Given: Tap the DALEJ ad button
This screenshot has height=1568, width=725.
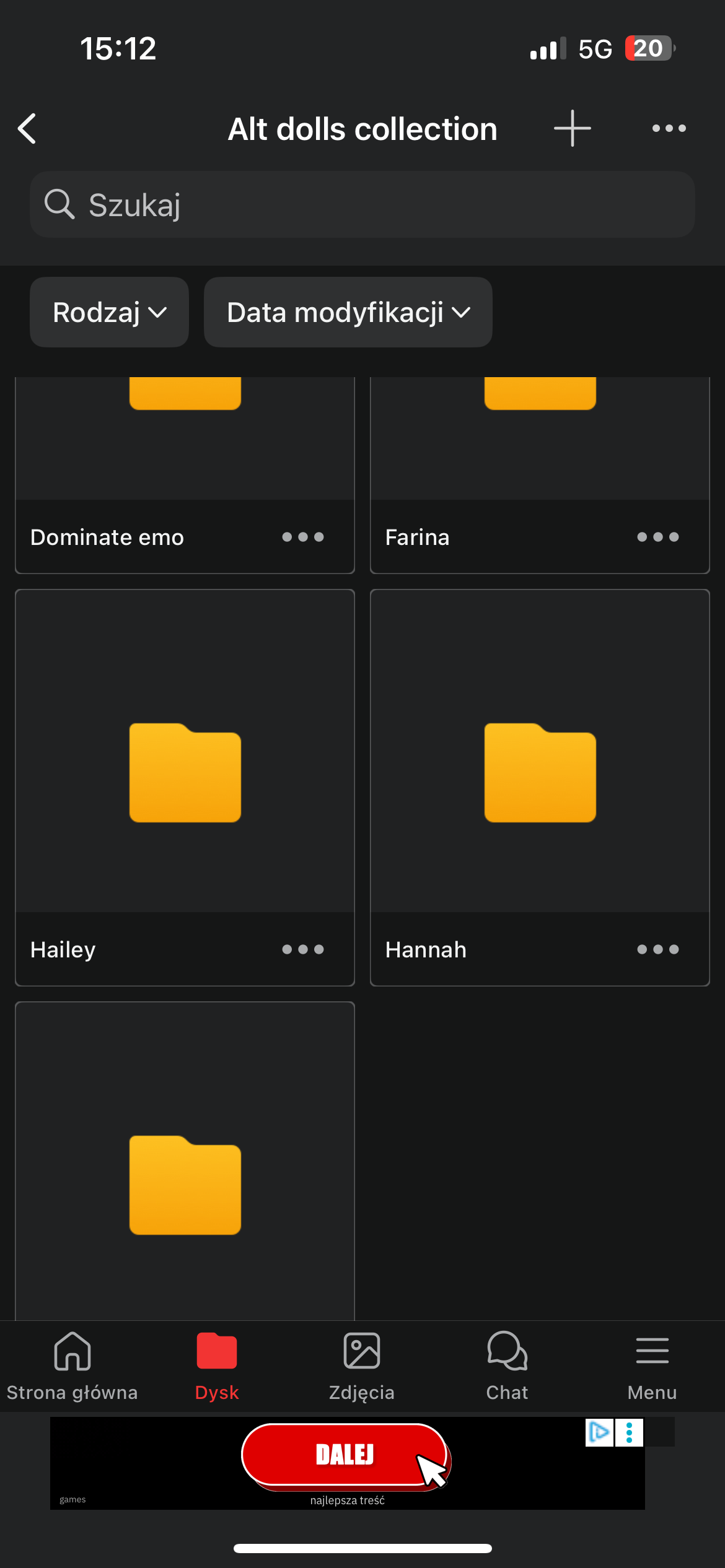Looking at the screenshot, I should [x=345, y=1455].
